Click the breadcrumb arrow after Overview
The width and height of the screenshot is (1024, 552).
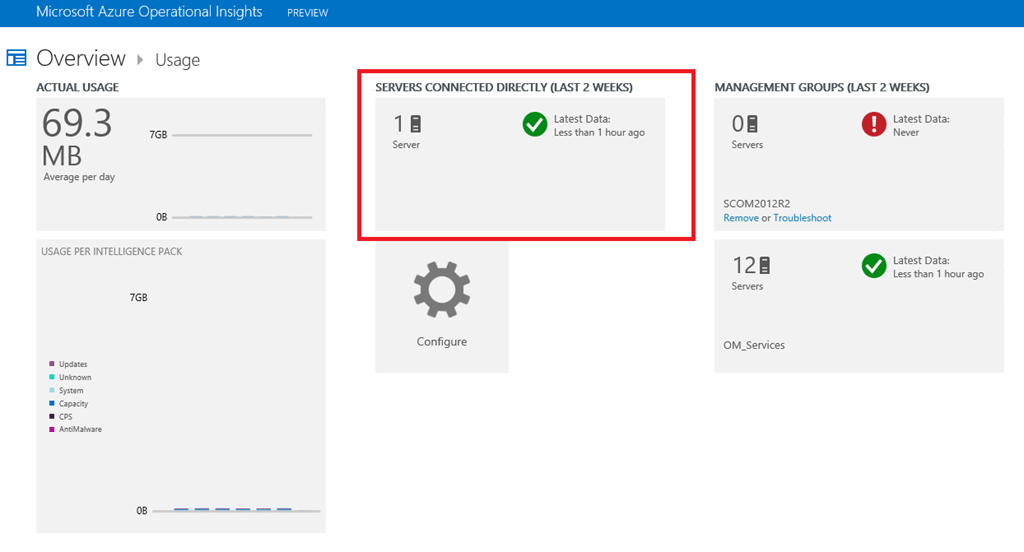[140, 59]
